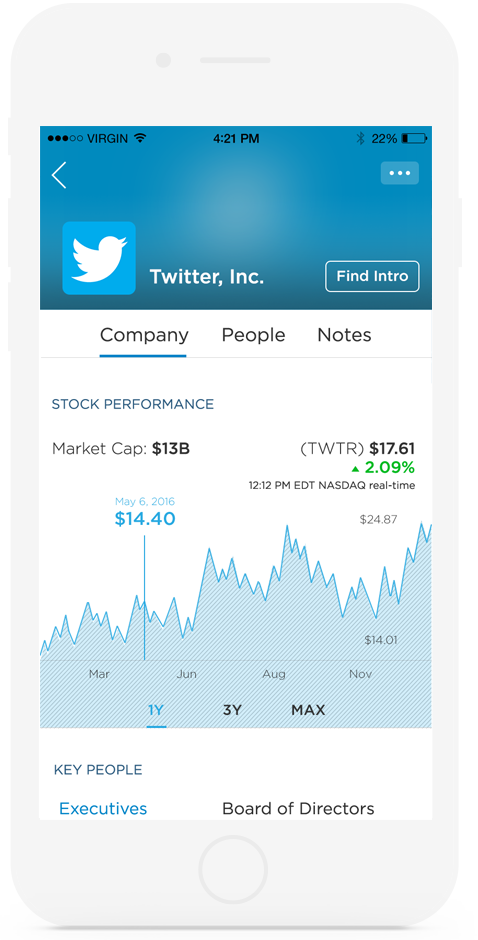
Task: Click the Find Intro button
Action: click(x=372, y=276)
